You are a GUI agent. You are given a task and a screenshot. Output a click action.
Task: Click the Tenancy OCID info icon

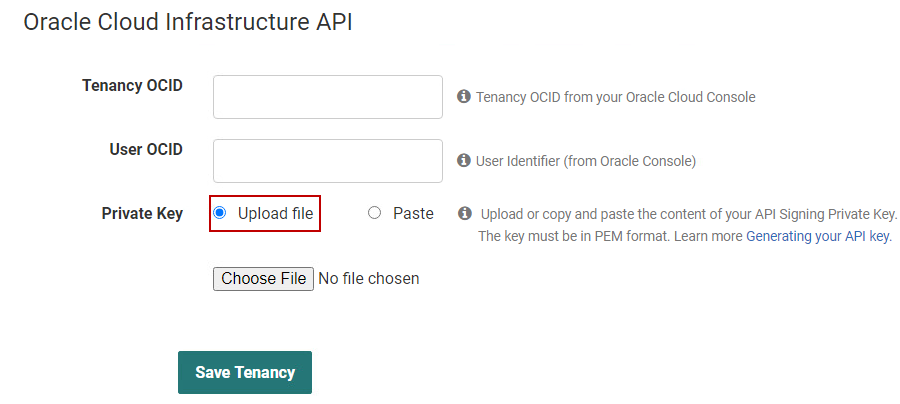click(x=464, y=96)
